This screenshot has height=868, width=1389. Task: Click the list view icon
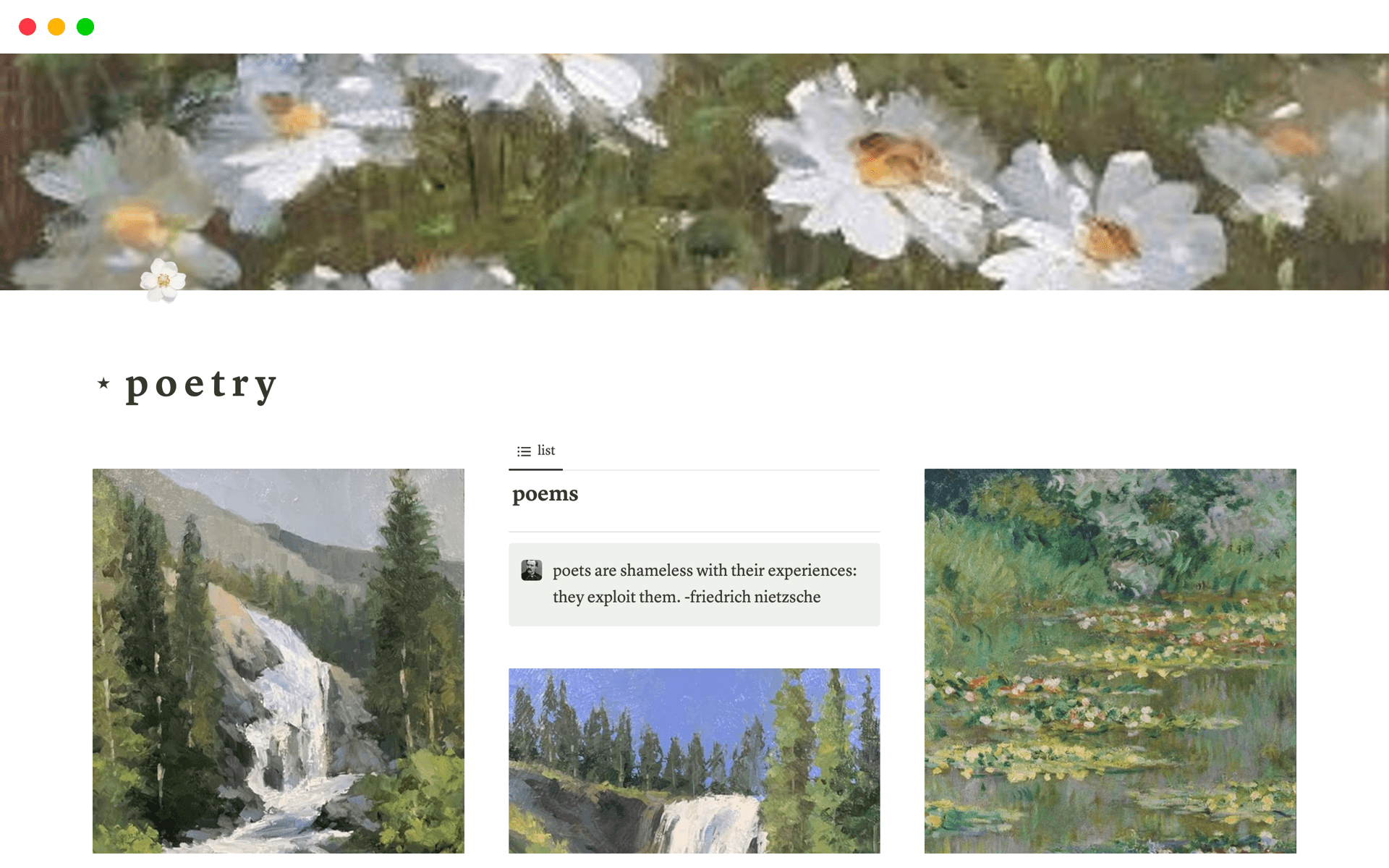point(524,451)
